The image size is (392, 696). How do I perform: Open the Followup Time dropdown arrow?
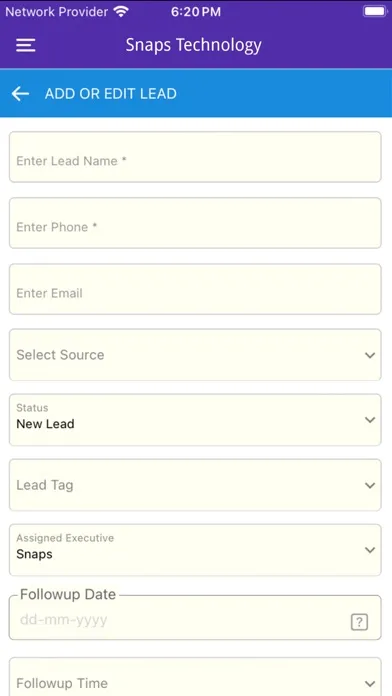click(370, 684)
